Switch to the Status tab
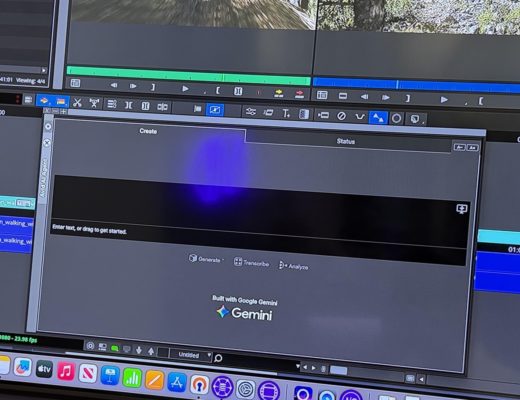This screenshot has height=400, width=520. (345, 141)
